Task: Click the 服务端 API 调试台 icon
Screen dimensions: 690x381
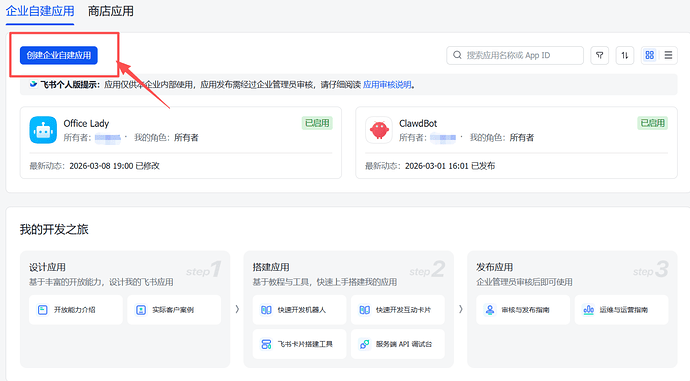Action: (x=364, y=344)
